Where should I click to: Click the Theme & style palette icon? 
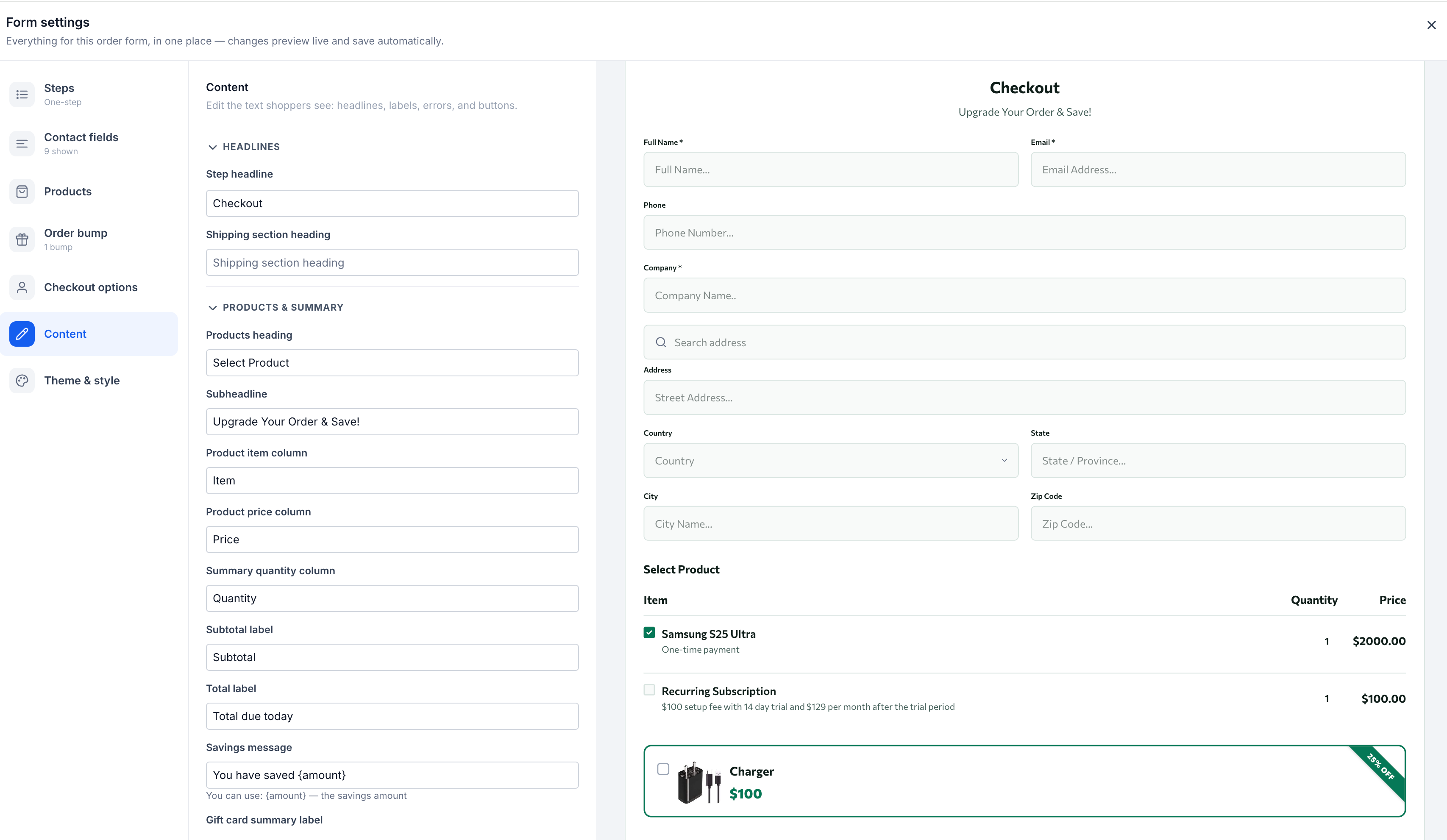click(22, 380)
